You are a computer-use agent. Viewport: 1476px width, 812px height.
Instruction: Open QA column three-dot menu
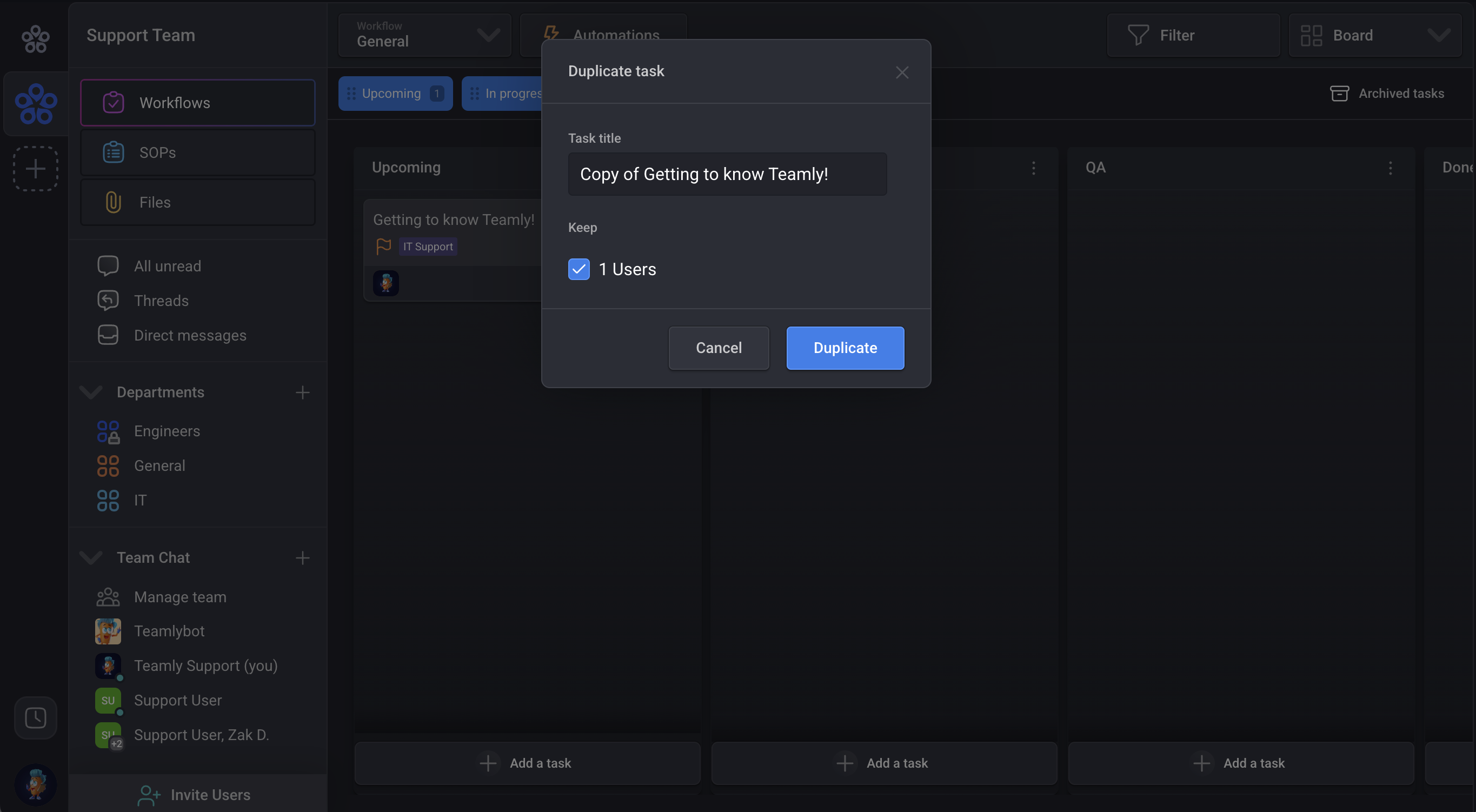(1390, 168)
